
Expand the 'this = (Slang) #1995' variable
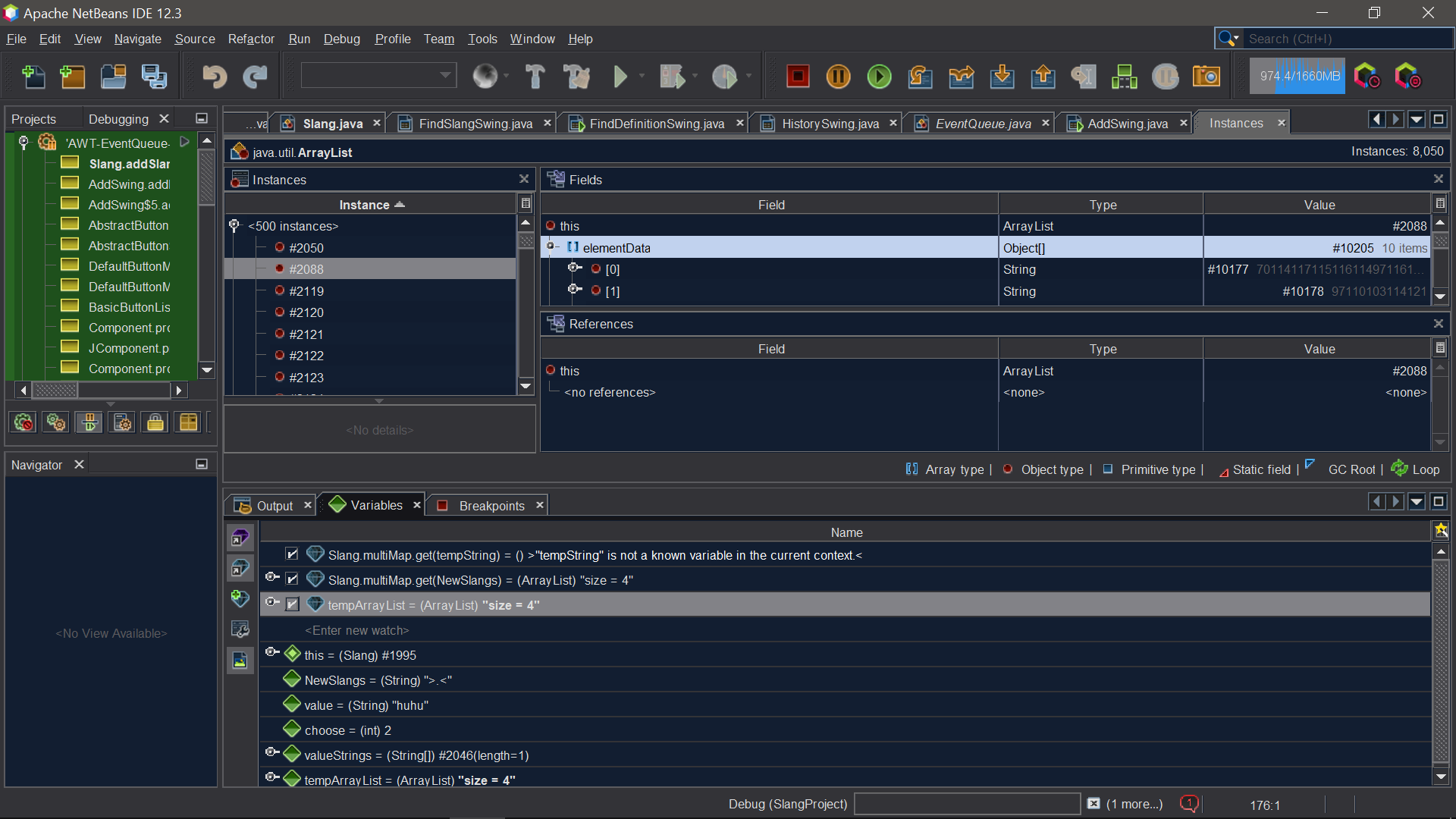point(272,652)
